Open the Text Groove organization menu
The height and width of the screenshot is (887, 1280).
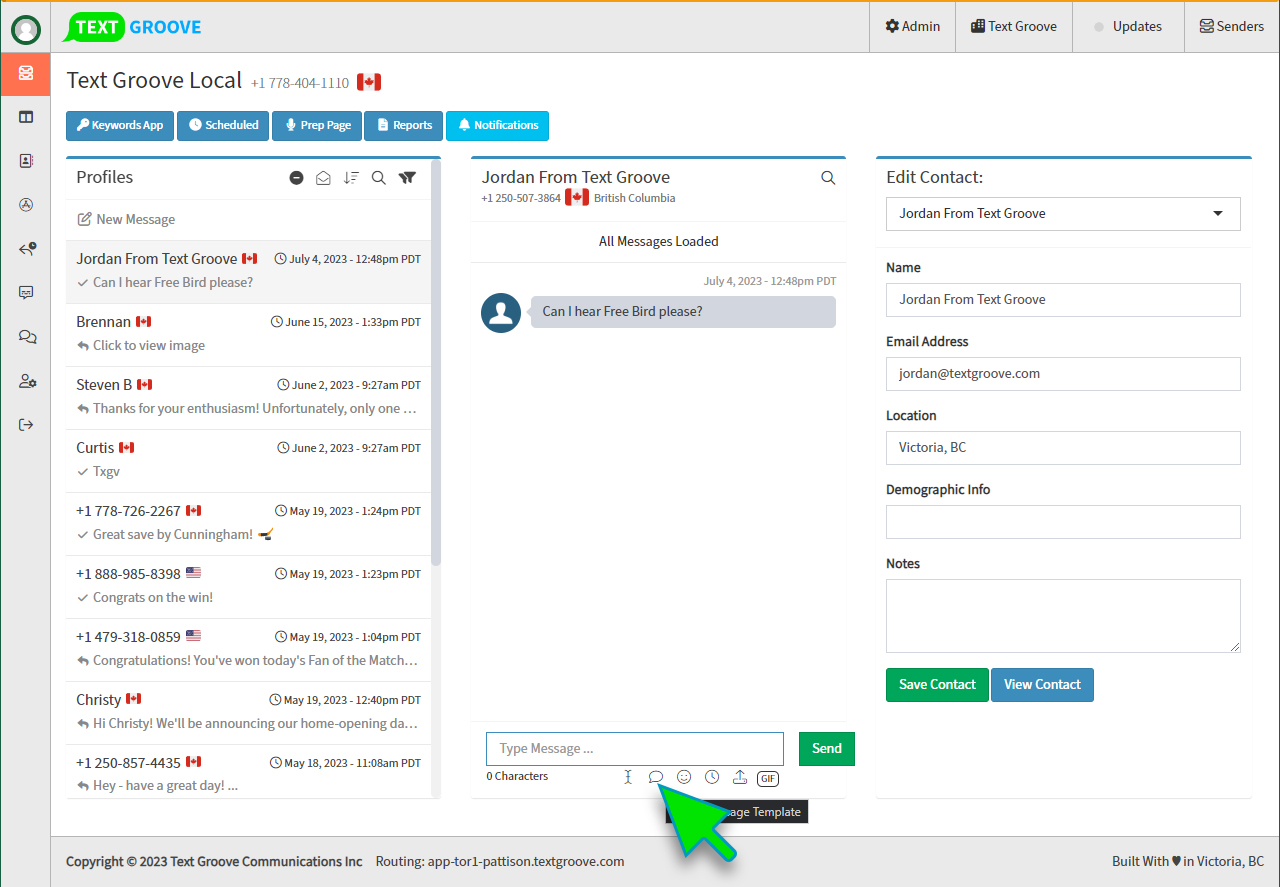click(x=1014, y=27)
